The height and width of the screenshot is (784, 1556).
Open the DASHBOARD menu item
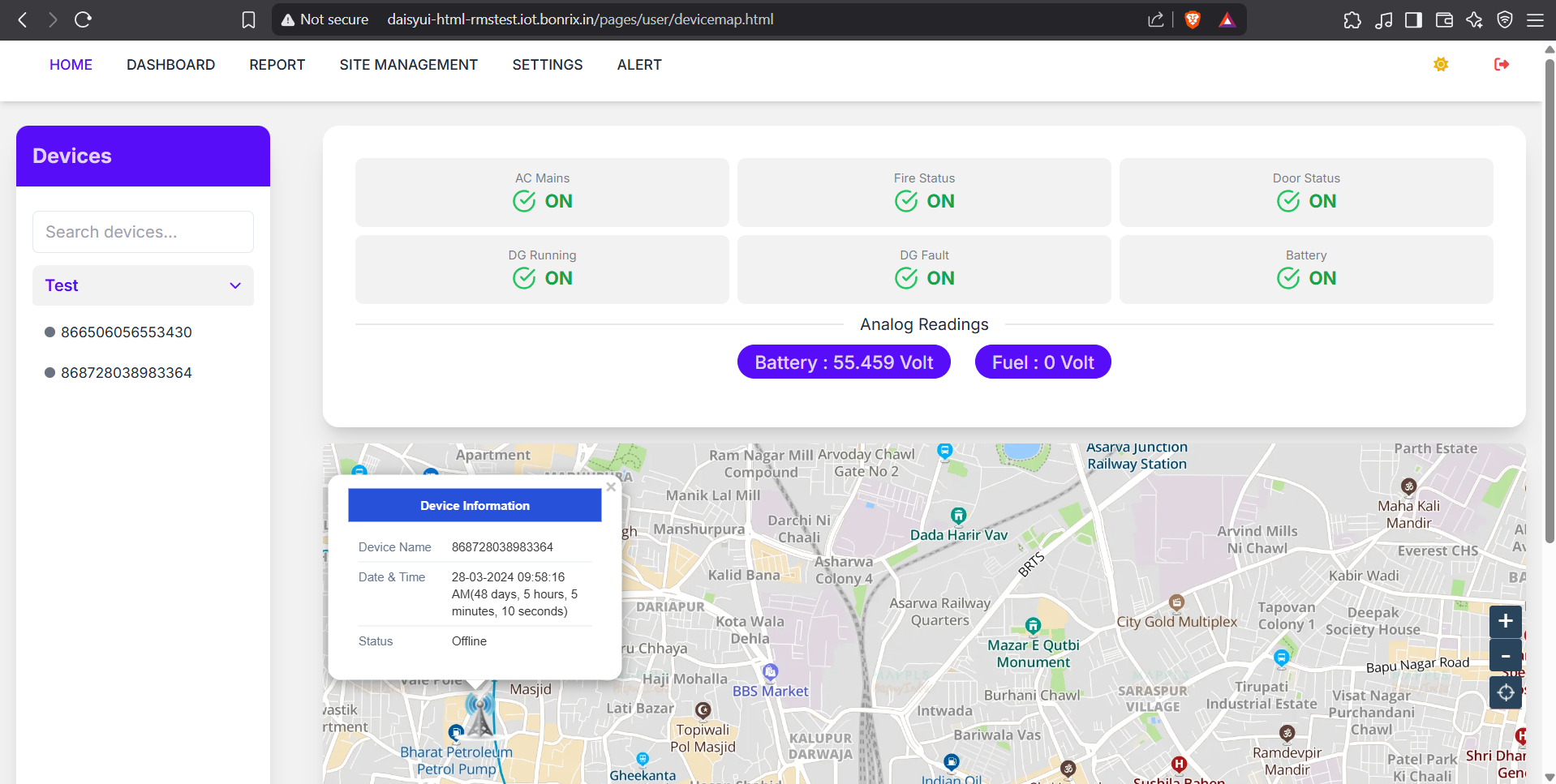coord(170,65)
